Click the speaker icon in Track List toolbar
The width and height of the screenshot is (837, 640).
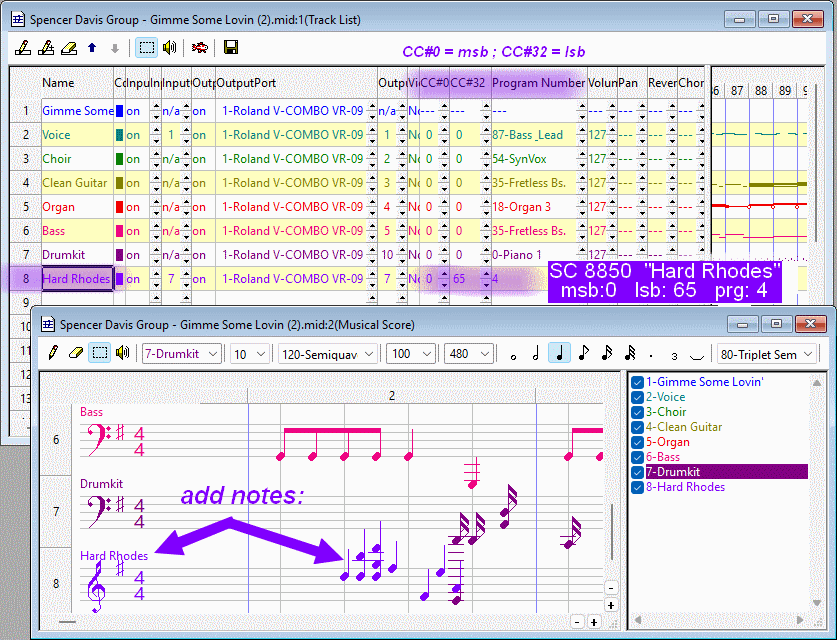(x=169, y=48)
